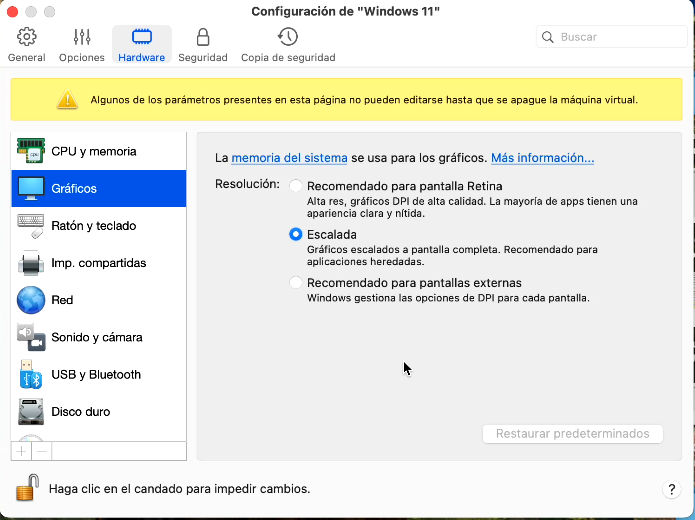Click the open padlock to prevent changes
695x520 pixels.
tap(27, 488)
